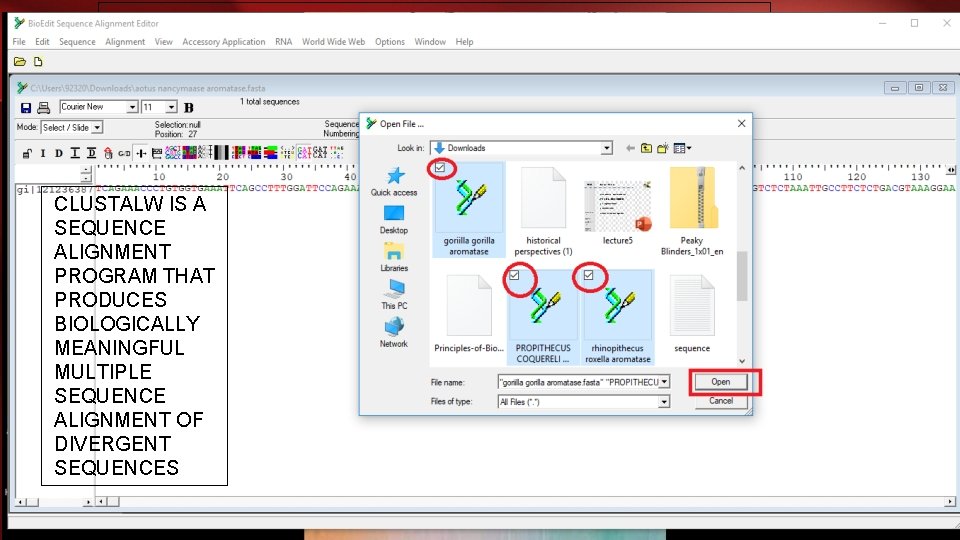Screen dimensions: 960x540
Task: Open the Mode Select / Slide dropdown
Action: click(x=97, y=127)
